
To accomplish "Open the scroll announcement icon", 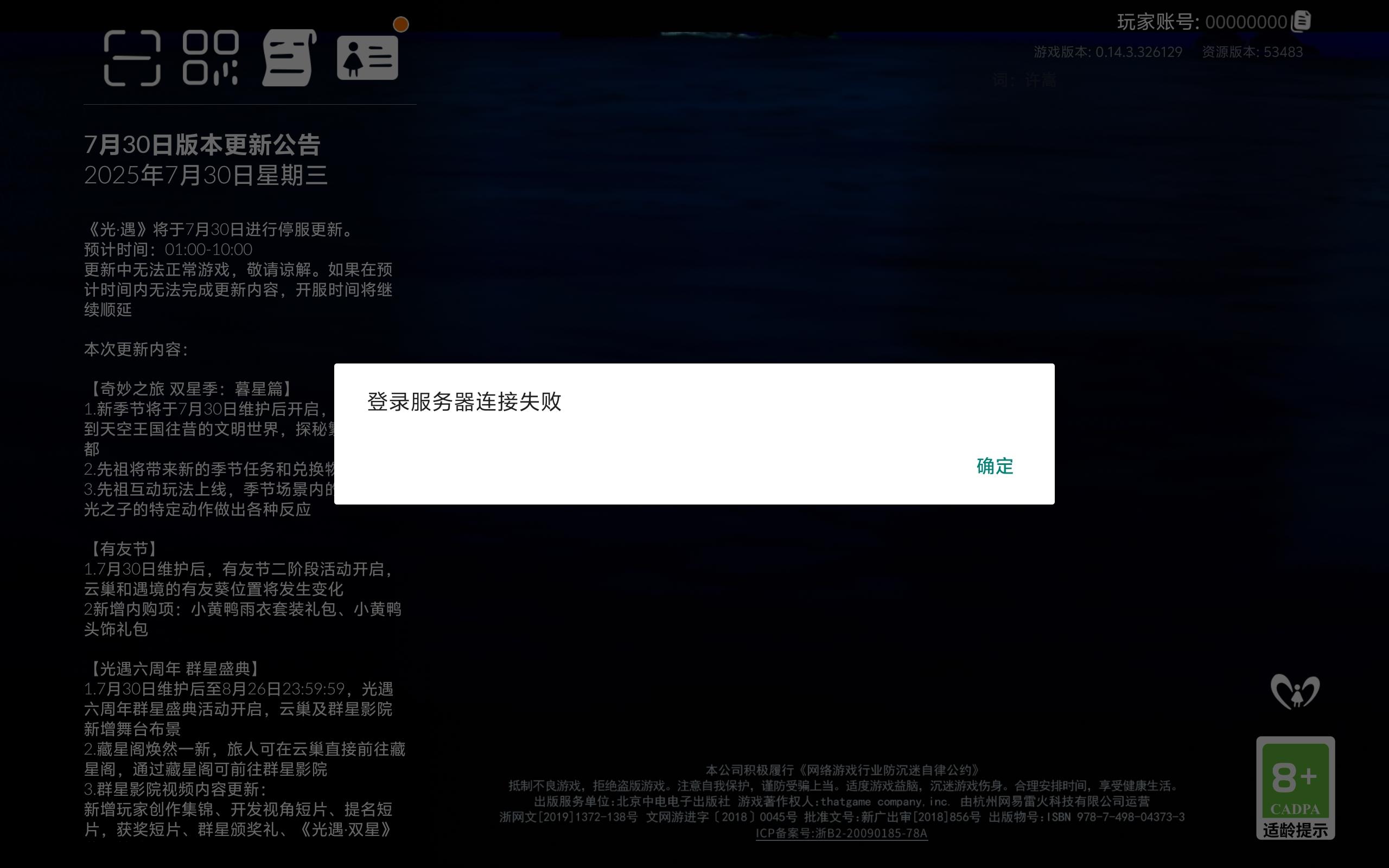I will (289, 58).
